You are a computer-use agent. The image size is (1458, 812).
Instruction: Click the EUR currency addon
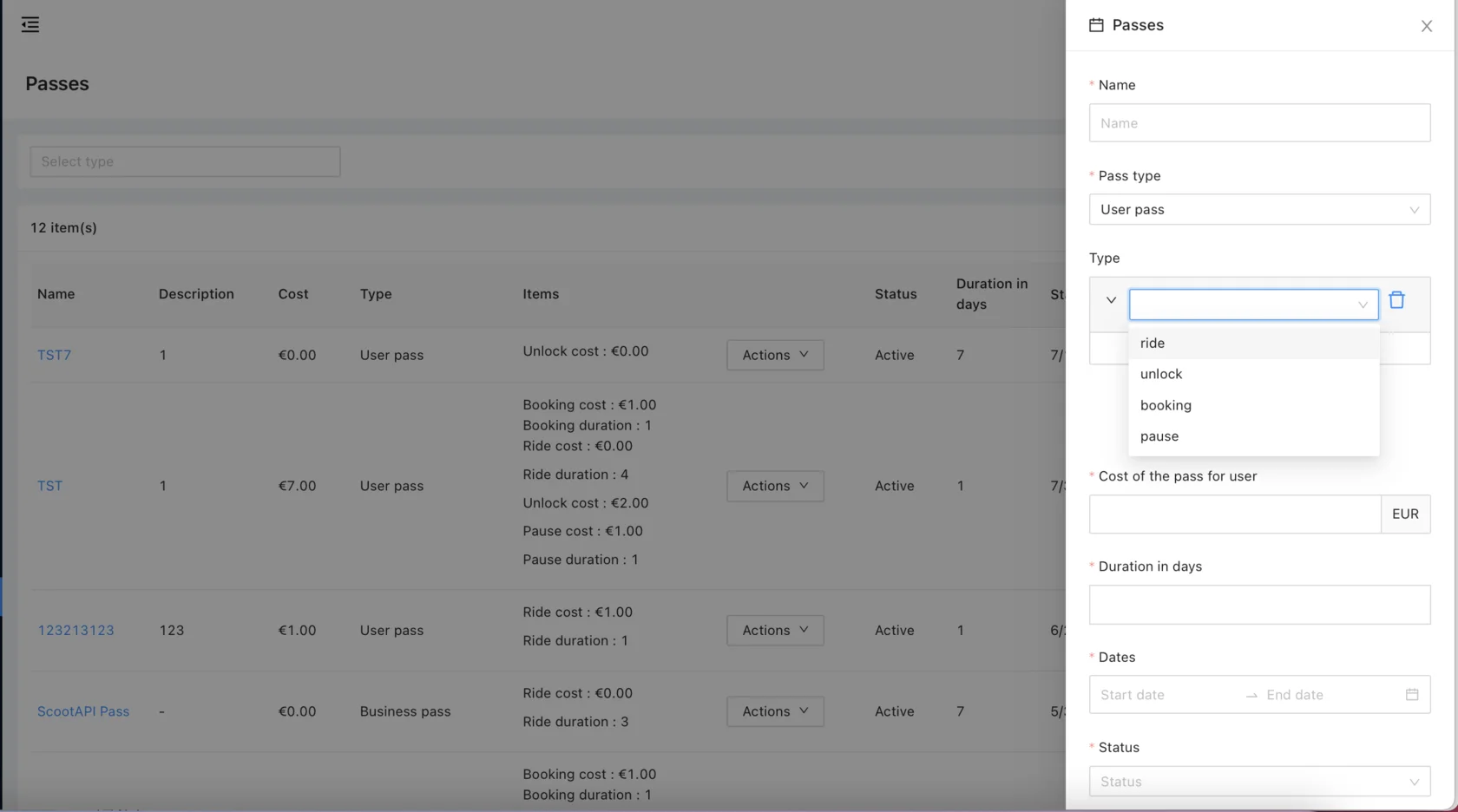[x=1405, y=514]
